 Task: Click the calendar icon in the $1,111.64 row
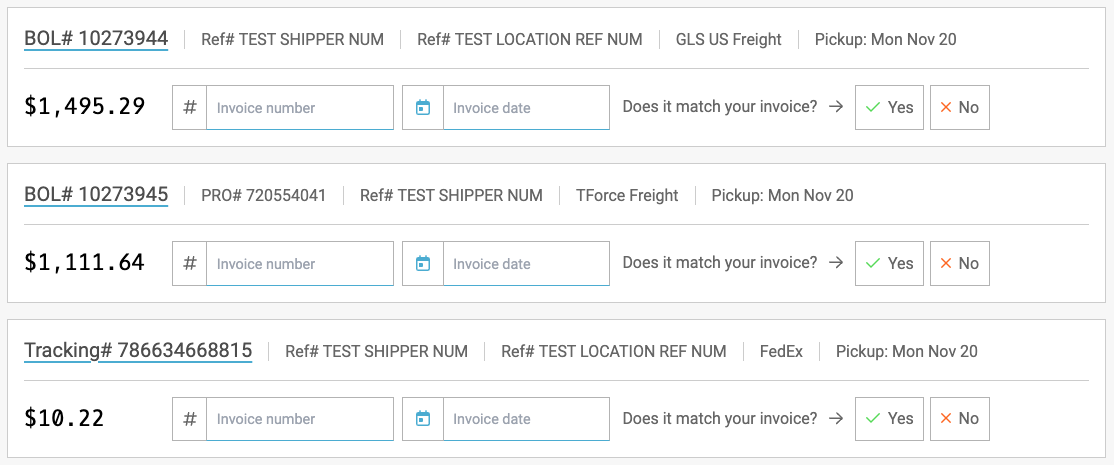(423, 263)
